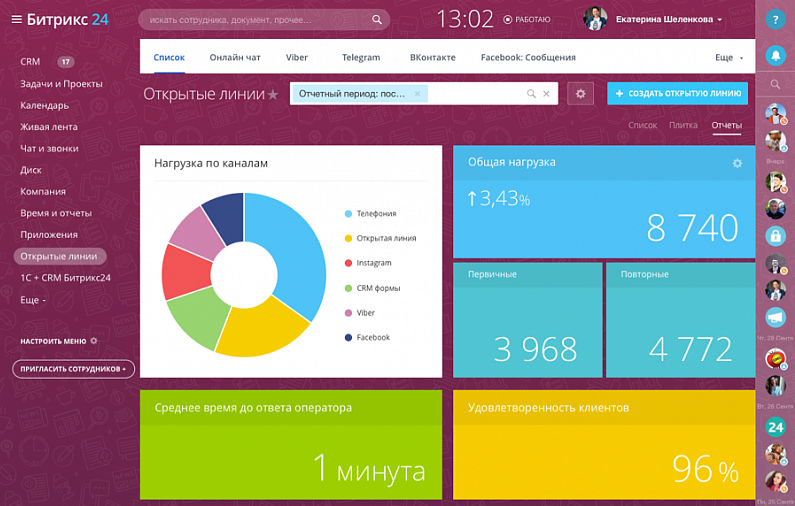The height and width of the screenshot is (506, 795).
Task: Switch view to Плитка
Action: tap(683, 125)
